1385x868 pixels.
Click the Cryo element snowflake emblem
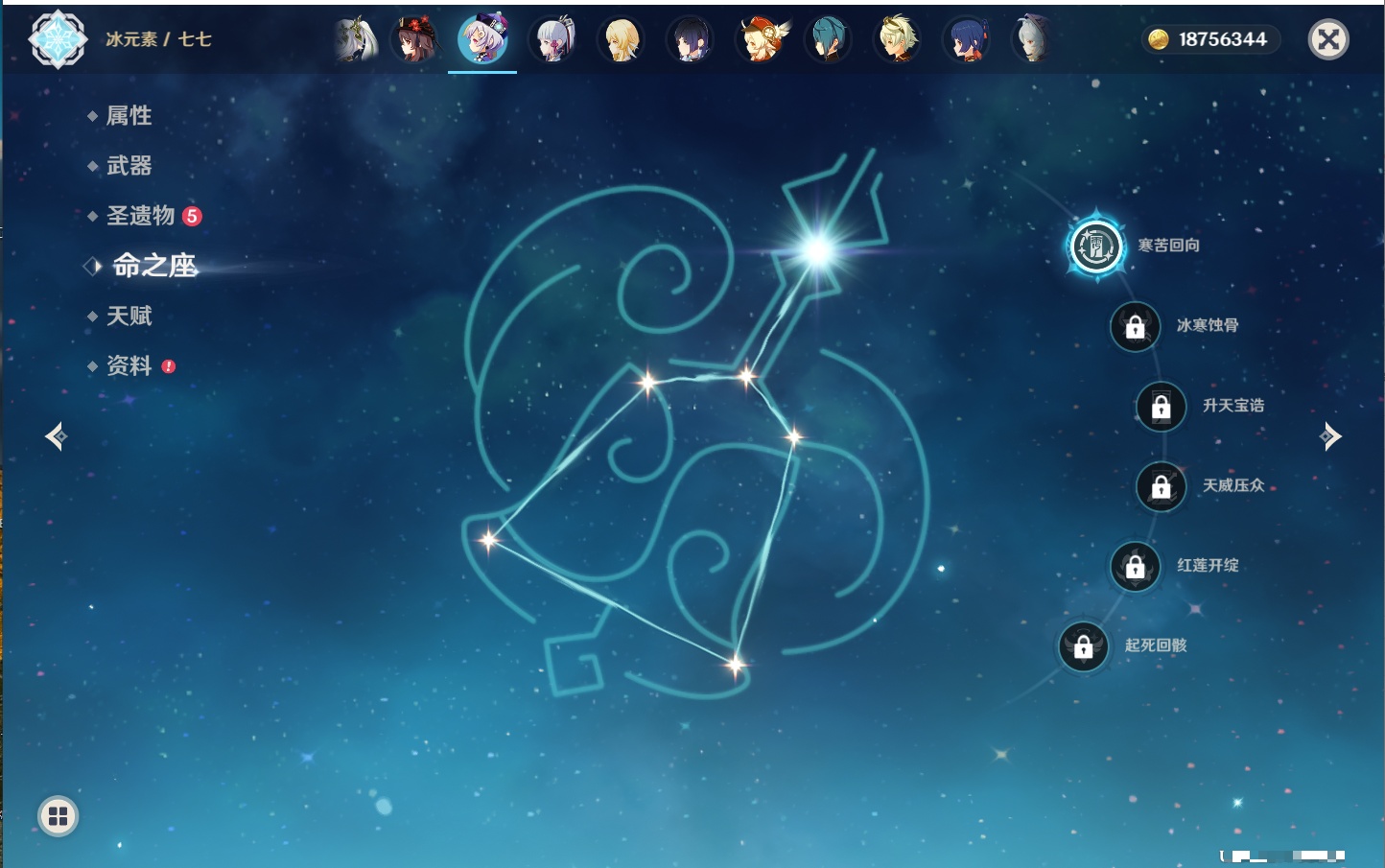[58, 39]
